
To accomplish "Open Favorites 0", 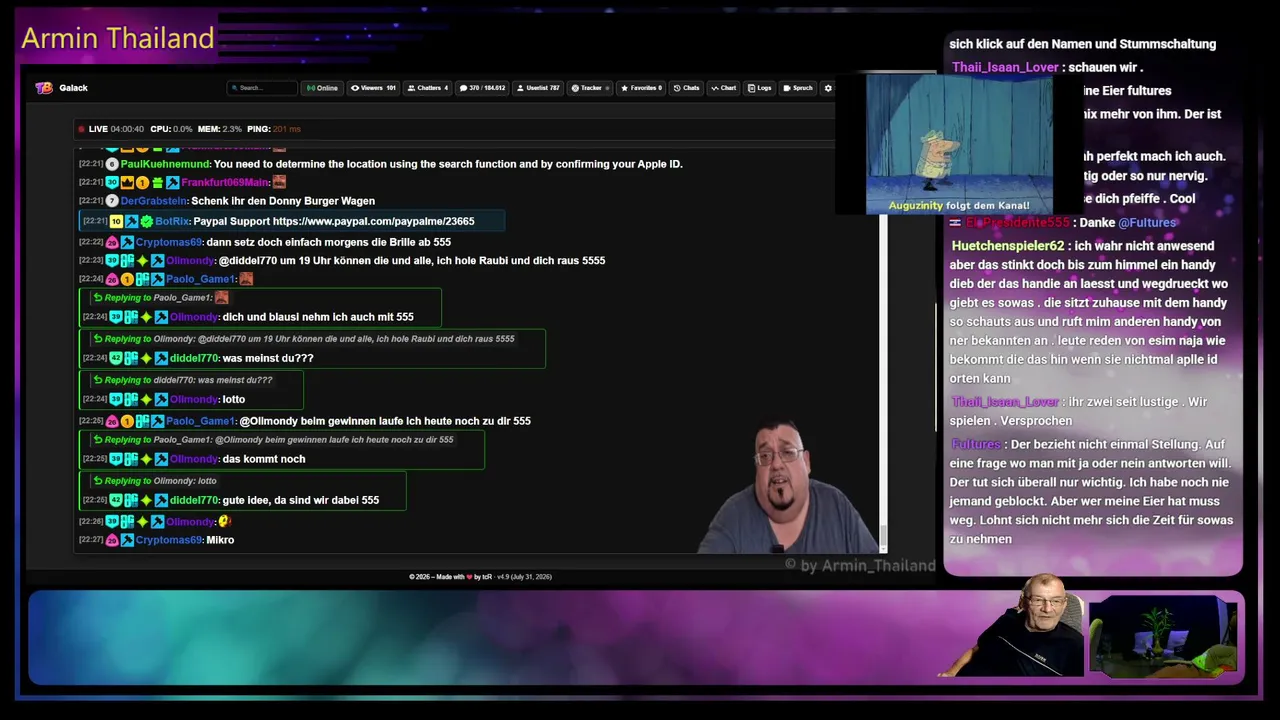I will click(641, 88).
